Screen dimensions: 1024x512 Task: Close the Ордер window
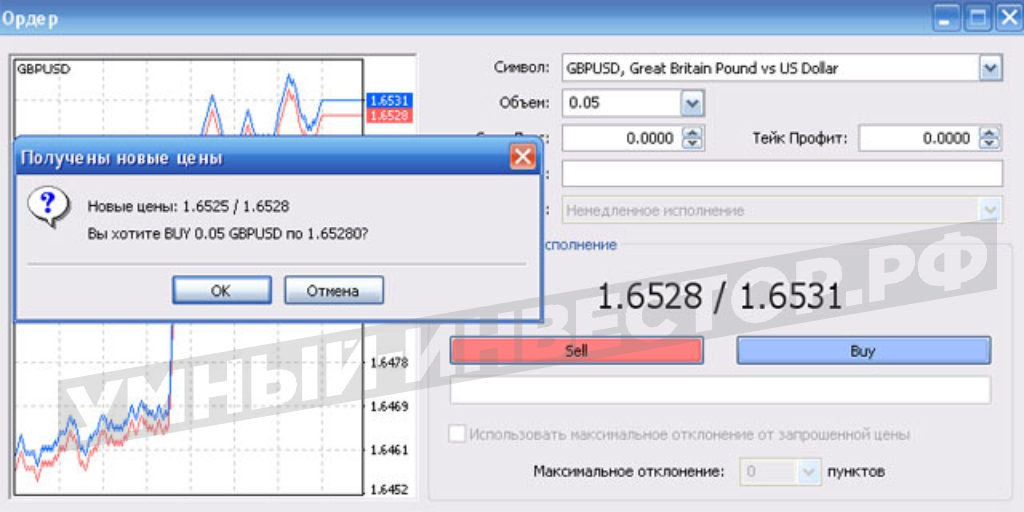1009,19
